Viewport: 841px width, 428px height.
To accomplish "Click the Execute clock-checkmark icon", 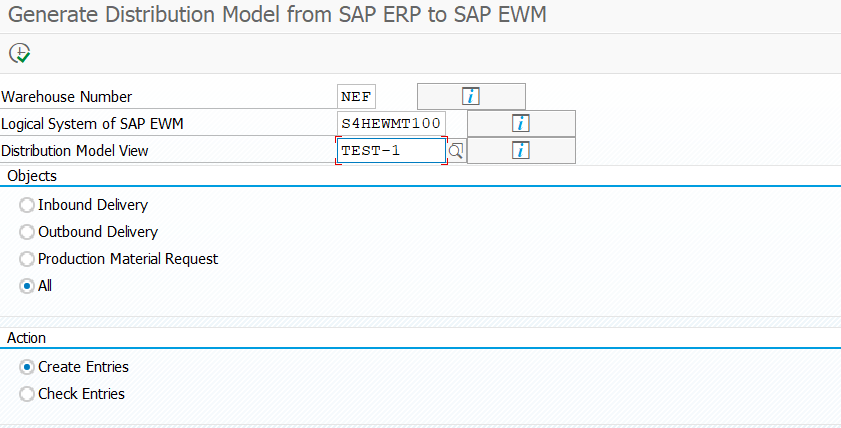I will 20,53.
